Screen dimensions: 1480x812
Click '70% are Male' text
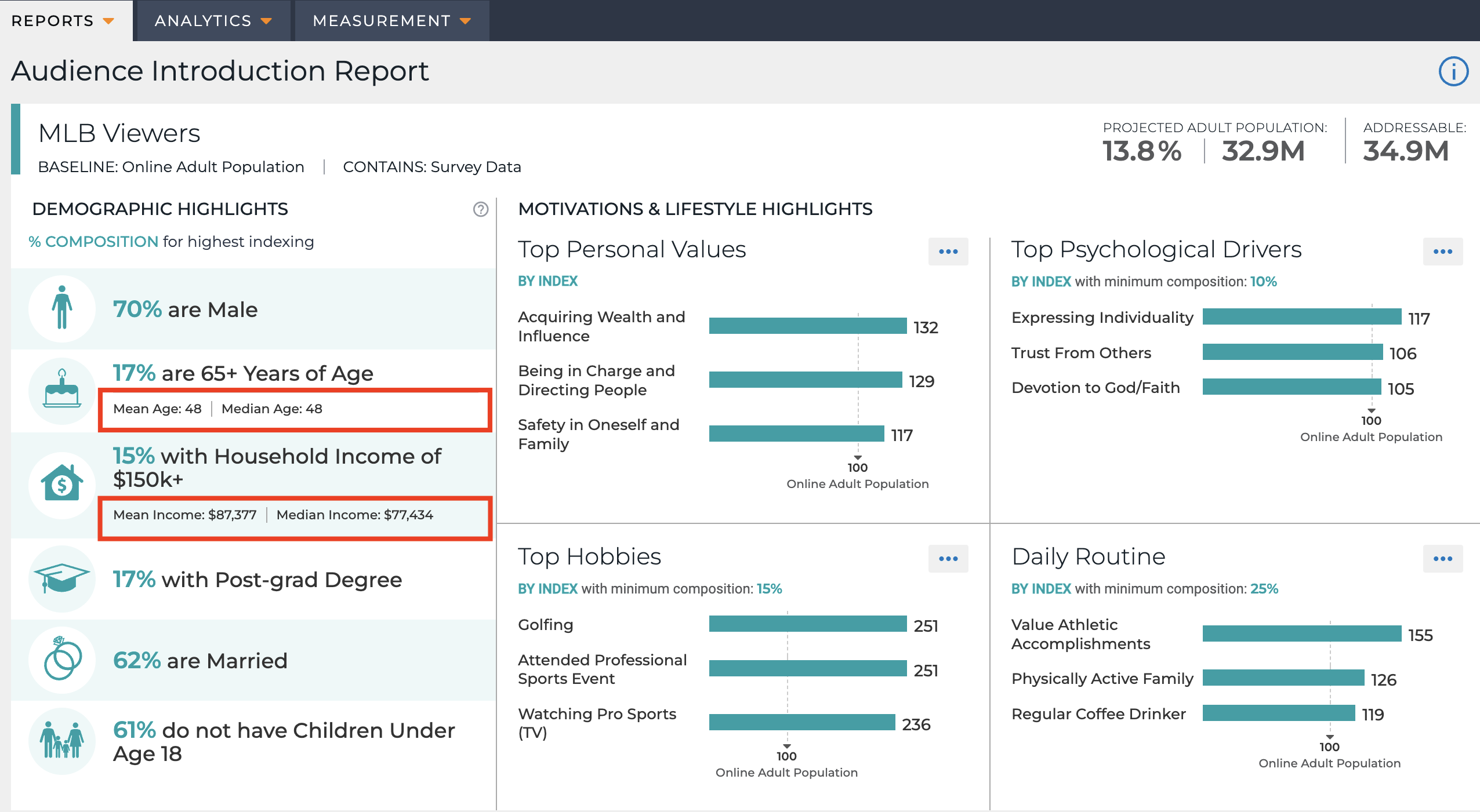click(185, 309)
